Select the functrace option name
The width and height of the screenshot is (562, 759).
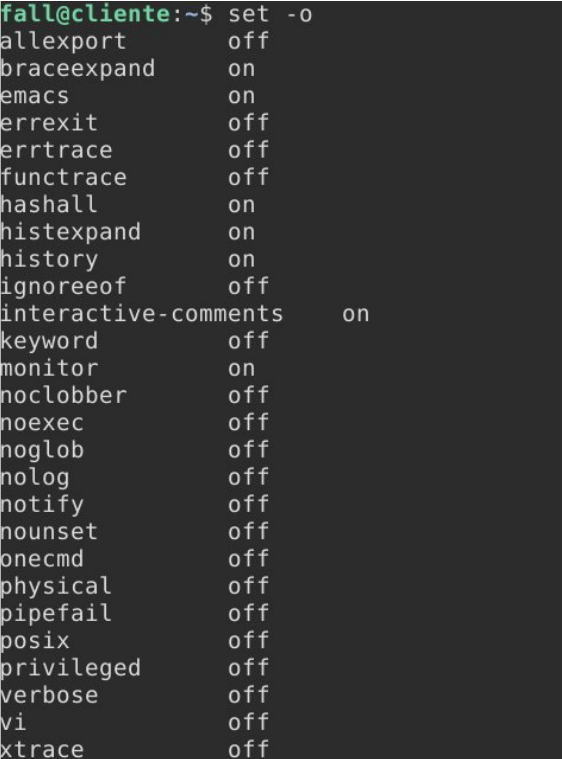[63, 177]
